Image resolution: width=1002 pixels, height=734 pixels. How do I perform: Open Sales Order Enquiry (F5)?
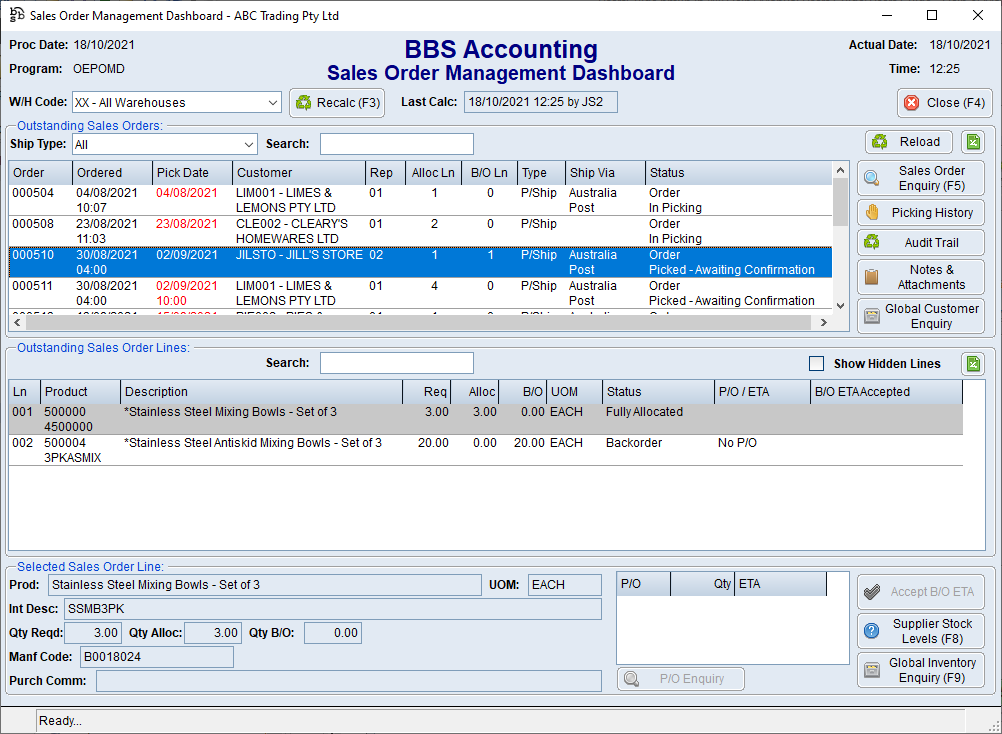(x=920, y=178)
